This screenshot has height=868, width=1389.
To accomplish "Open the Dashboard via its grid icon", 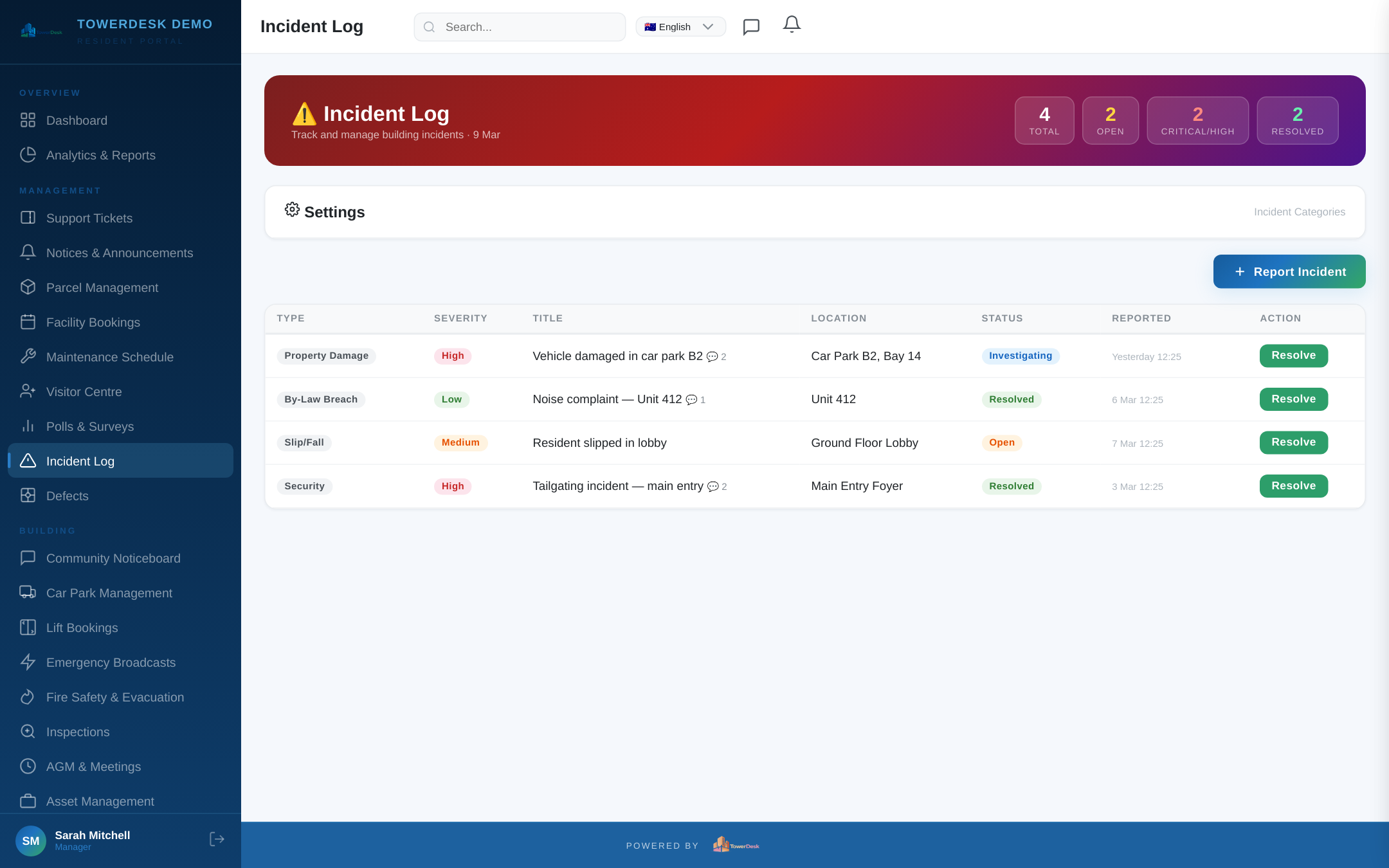I will coord(28,120).
